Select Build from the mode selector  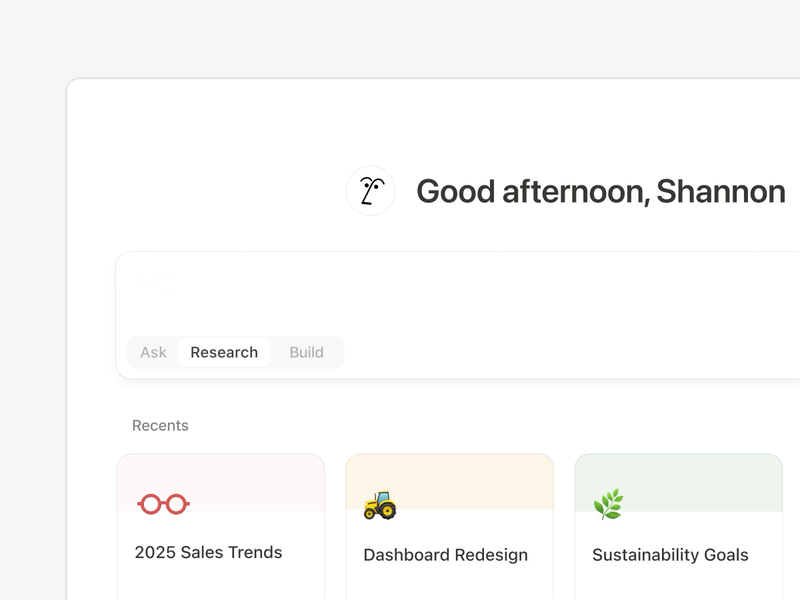pos(306,352)
